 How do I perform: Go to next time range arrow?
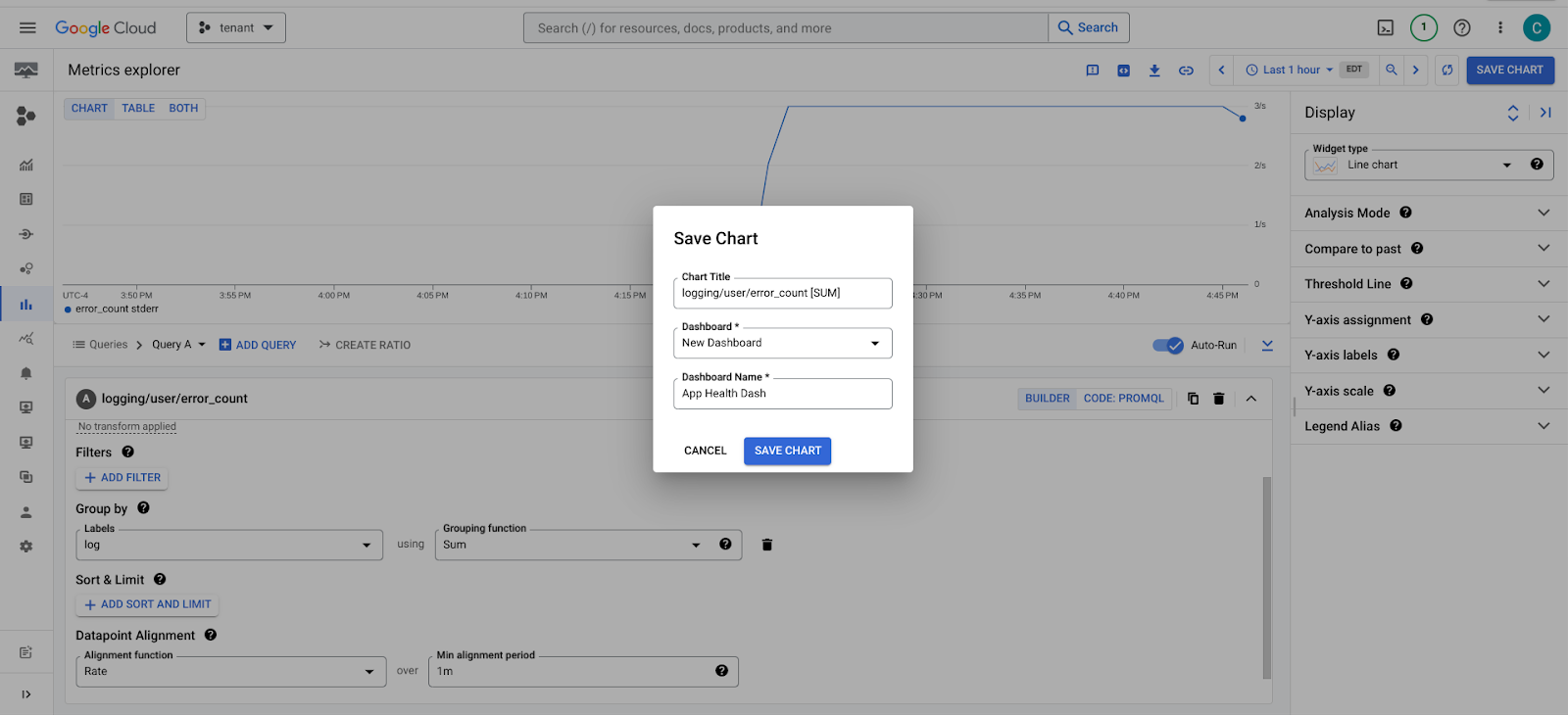coord(1415,70)
